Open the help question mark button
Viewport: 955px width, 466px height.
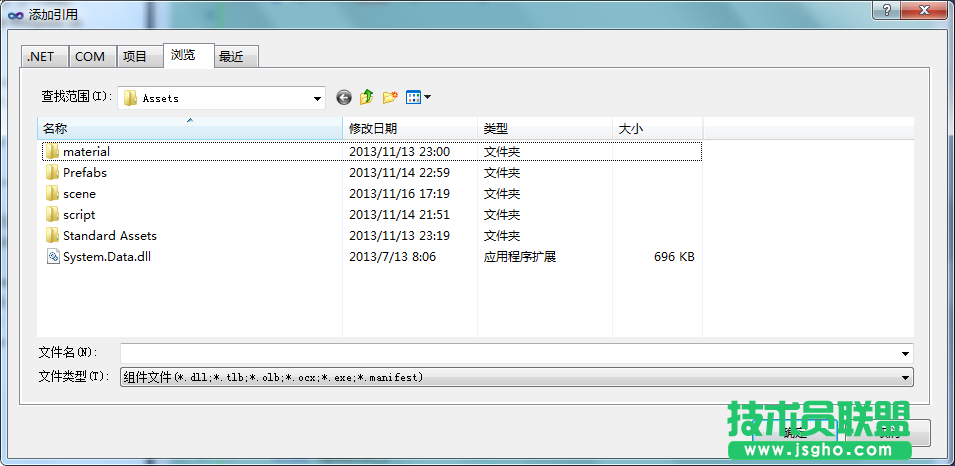point(886,10)
